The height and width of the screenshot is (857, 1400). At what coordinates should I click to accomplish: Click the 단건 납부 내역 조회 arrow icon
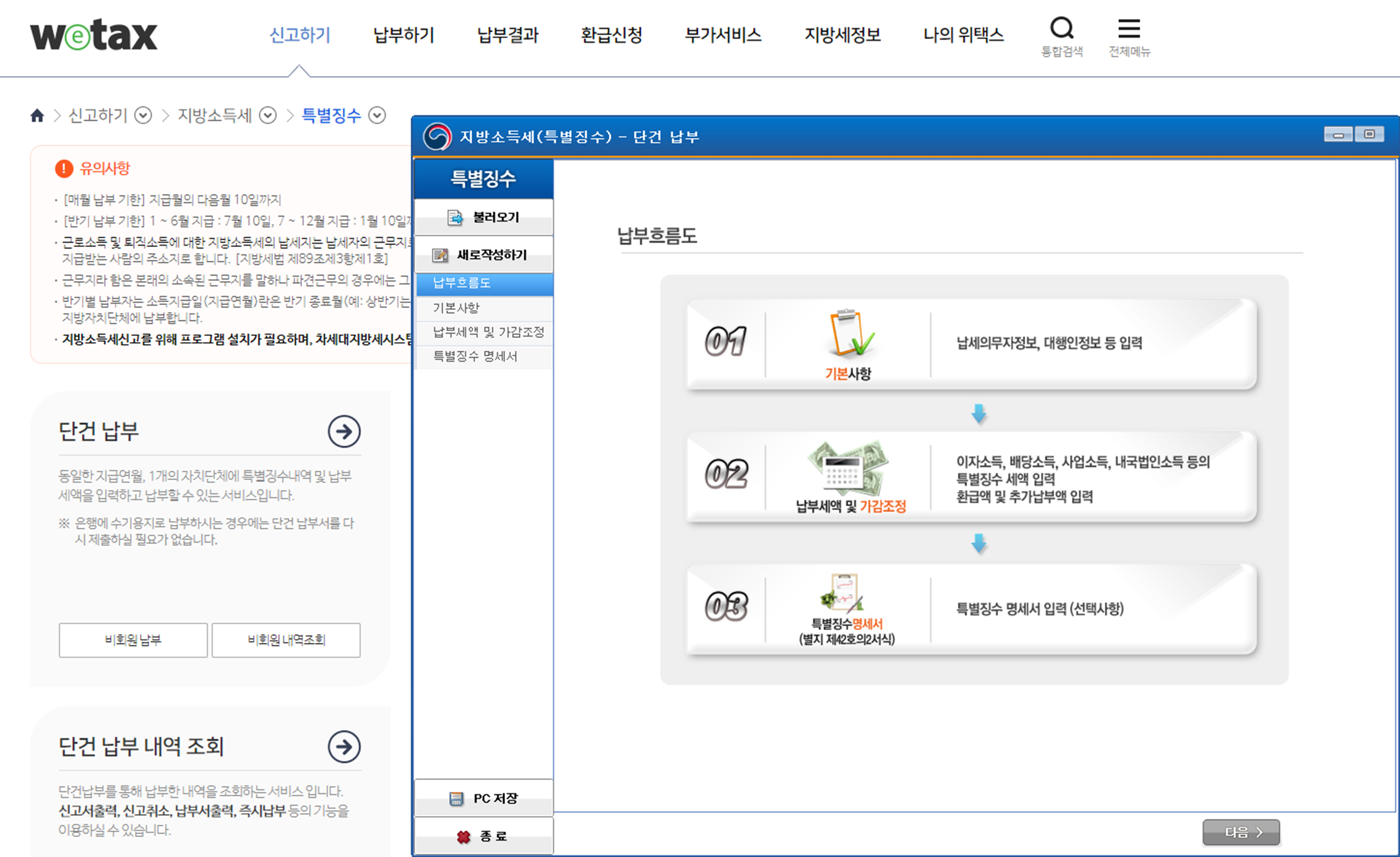point(344,747)
